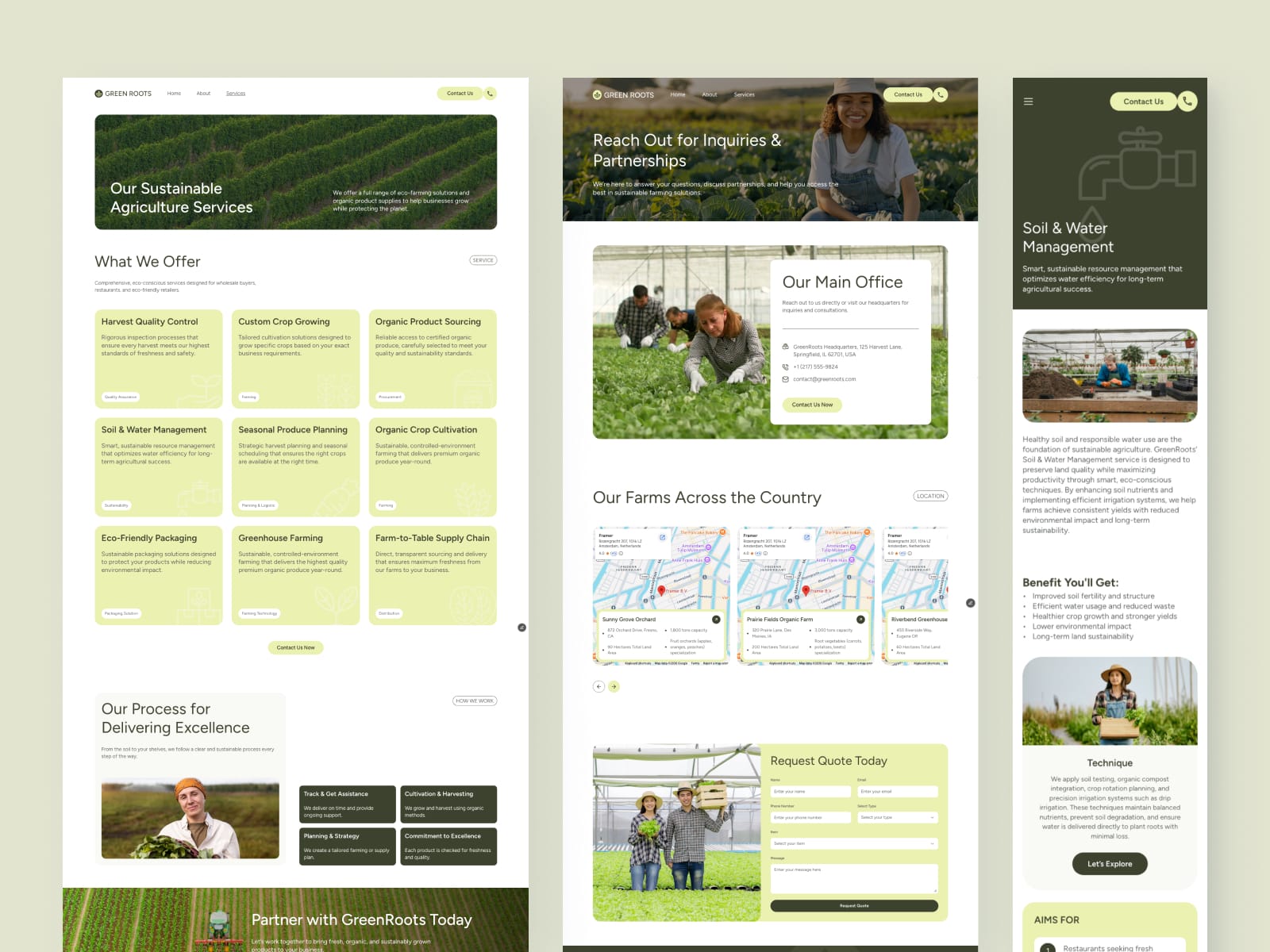Click Contact Us button in the contact page header

tap(908, 94)
